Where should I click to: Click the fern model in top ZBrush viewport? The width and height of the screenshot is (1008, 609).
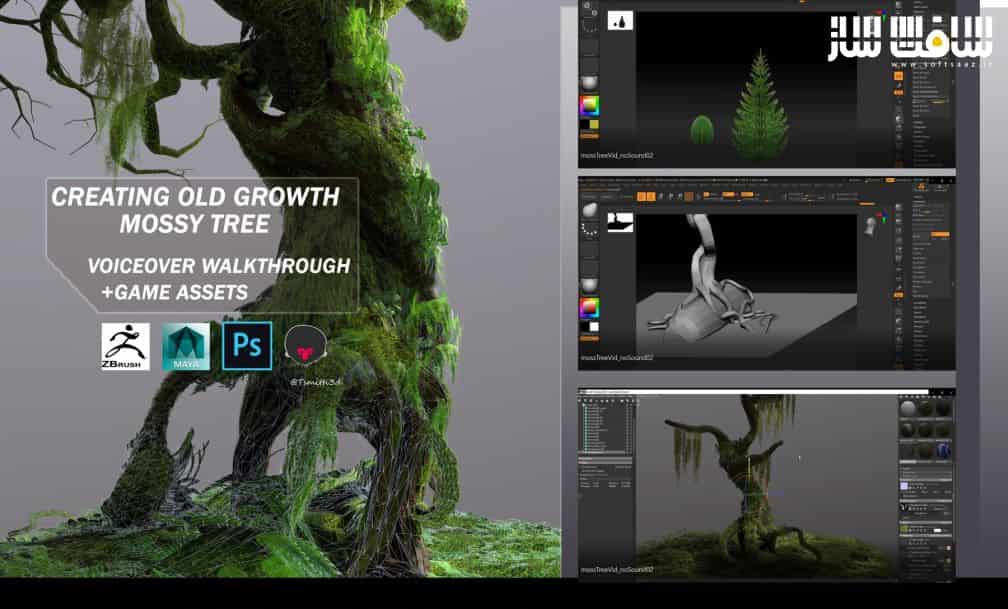(760, 105)
